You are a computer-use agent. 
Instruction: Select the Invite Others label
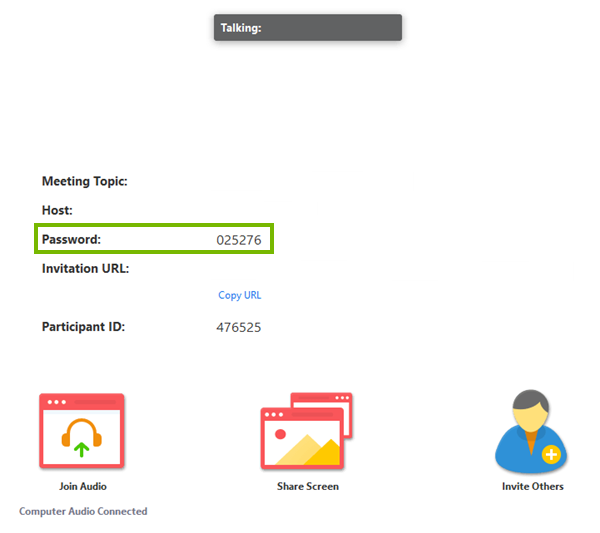tap(533, 486)
